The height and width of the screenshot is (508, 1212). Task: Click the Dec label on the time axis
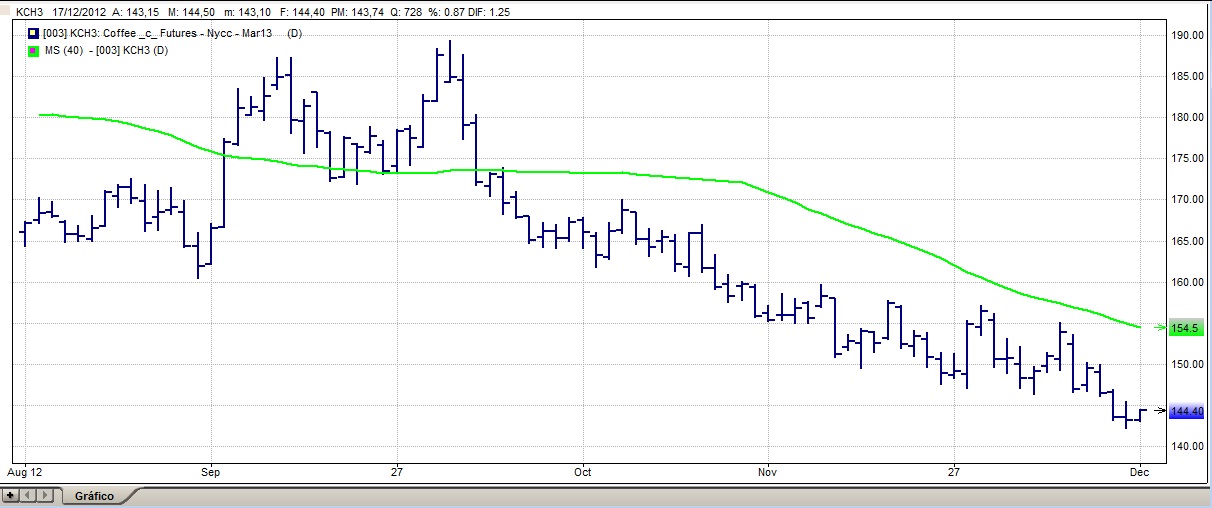click(1138, 470)
